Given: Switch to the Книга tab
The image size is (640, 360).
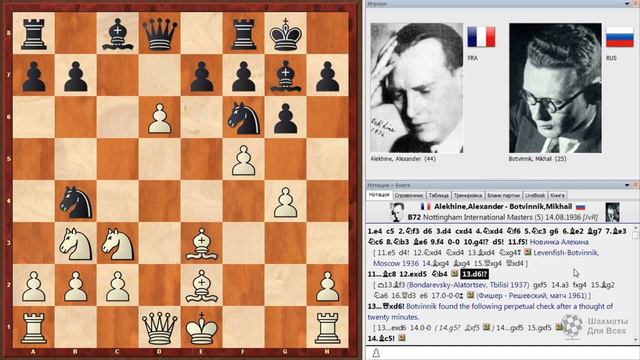Looking at the screenshot, I should click(x=557, y=196).
